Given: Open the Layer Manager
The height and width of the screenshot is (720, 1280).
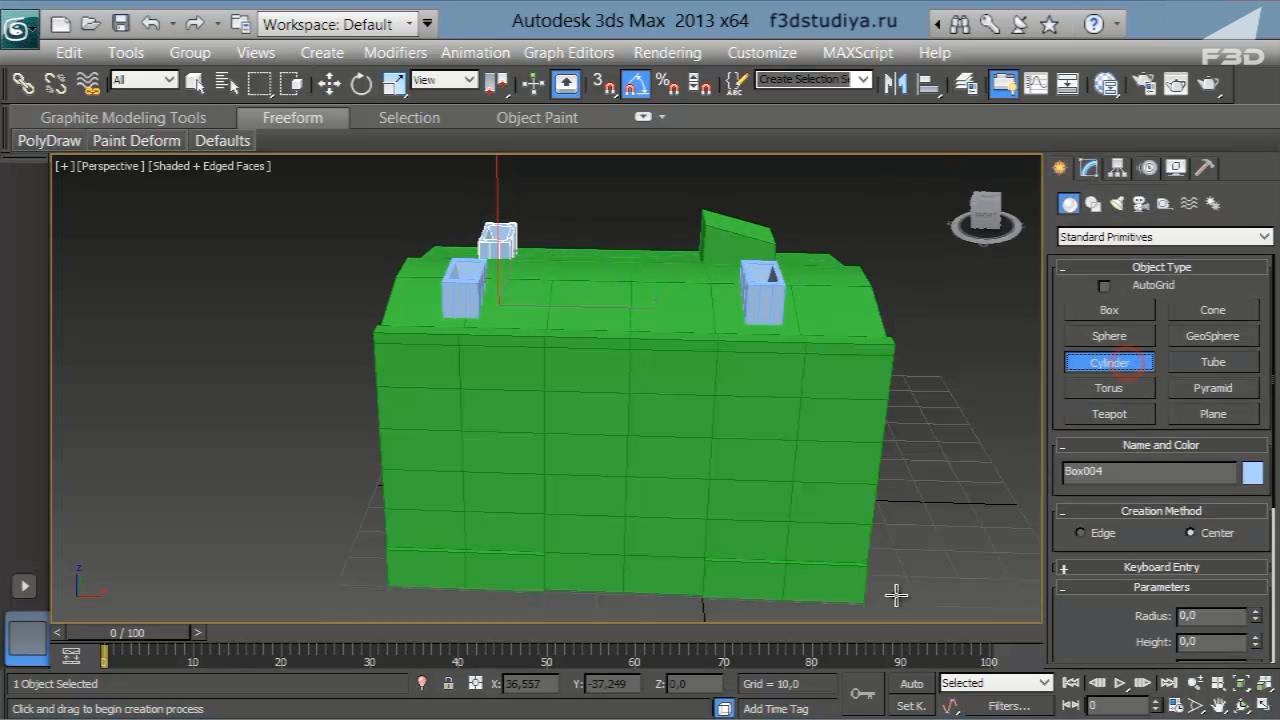Looking at the screenshot, I should click(x=966, y=84).
